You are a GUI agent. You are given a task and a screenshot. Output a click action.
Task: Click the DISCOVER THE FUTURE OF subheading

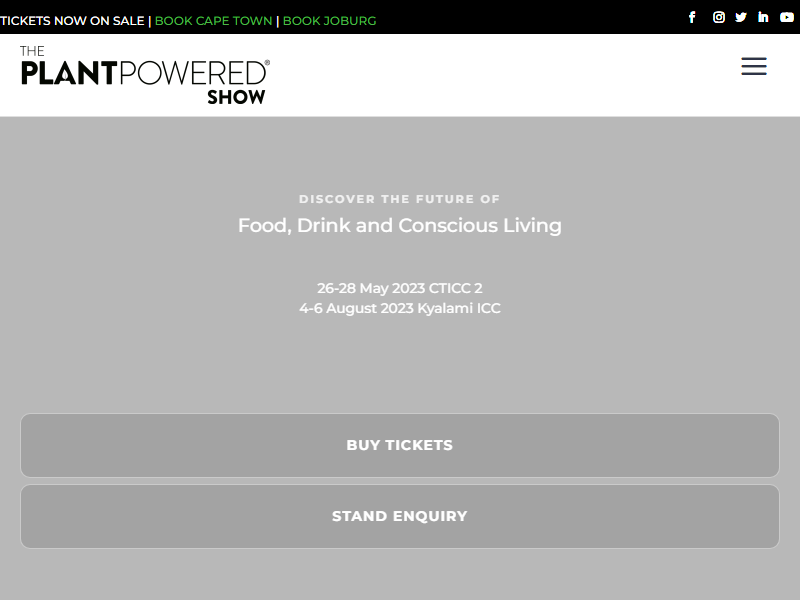(399, 199)
